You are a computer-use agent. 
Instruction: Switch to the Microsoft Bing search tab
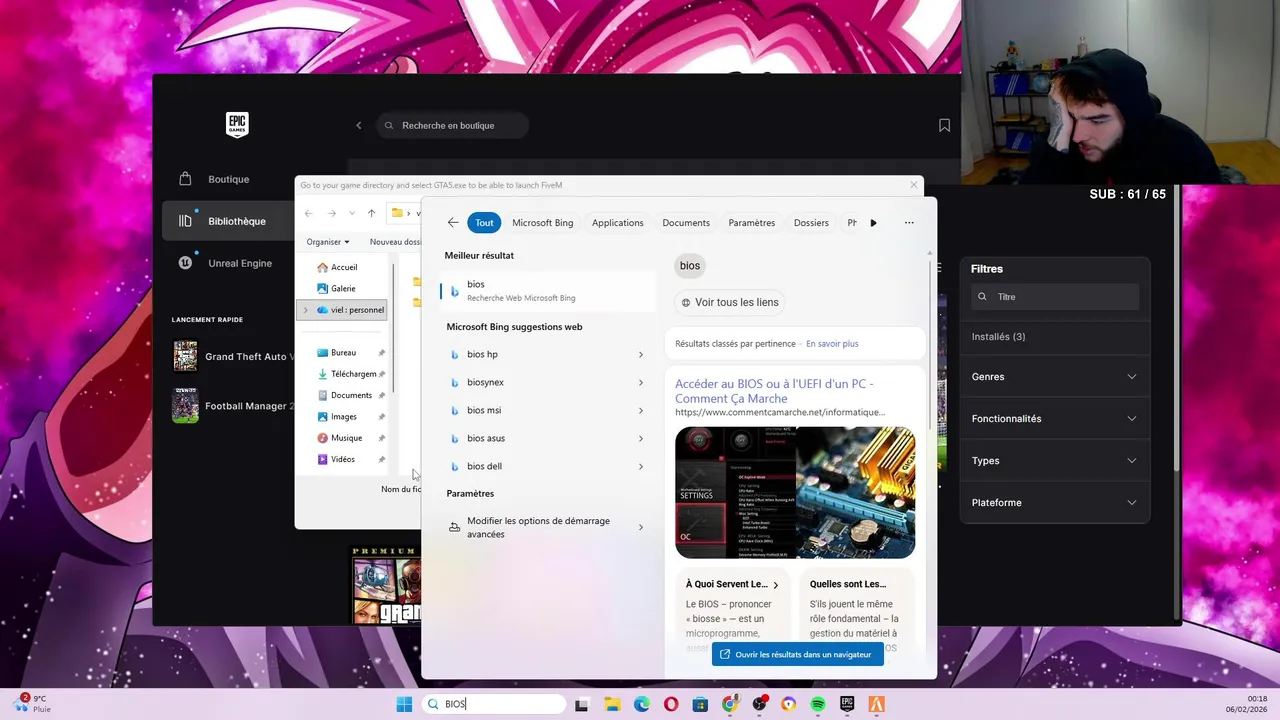(x=543, y=223)
